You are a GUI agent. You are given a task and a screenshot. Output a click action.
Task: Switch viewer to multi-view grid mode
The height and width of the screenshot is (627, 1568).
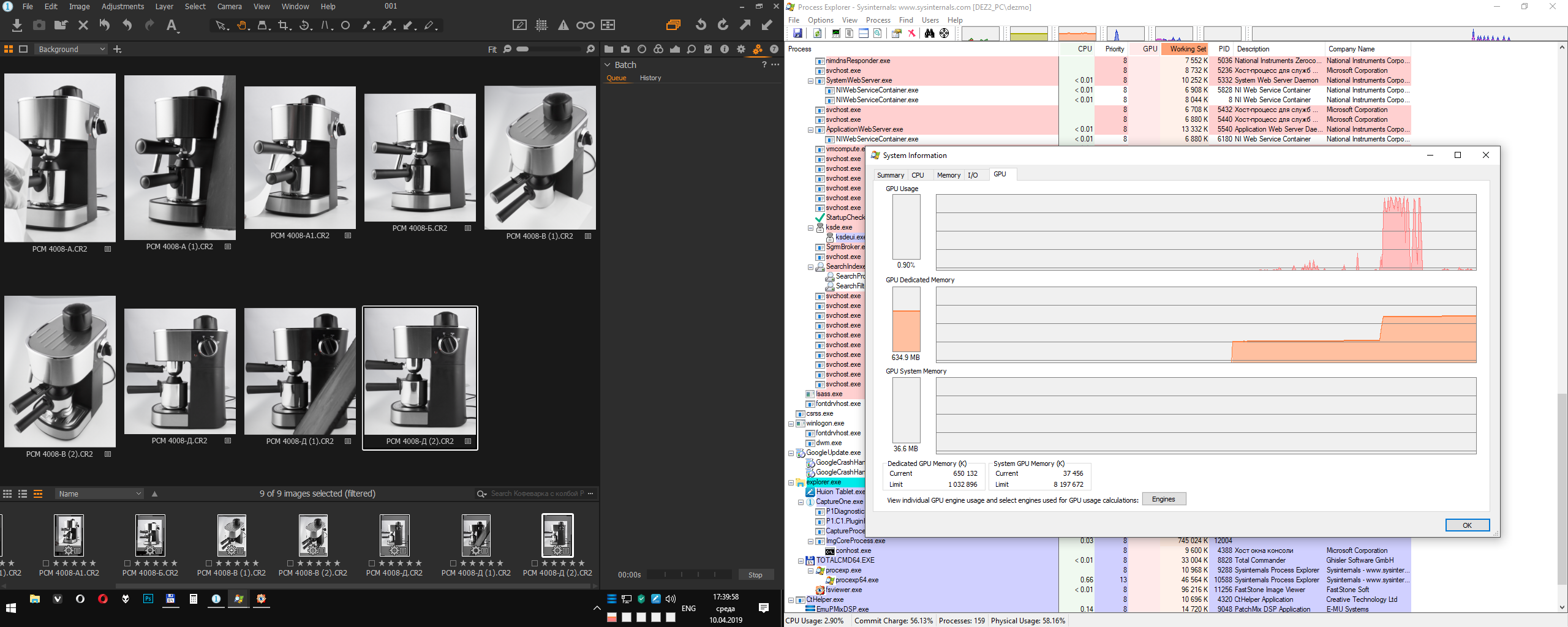point(9,49)
